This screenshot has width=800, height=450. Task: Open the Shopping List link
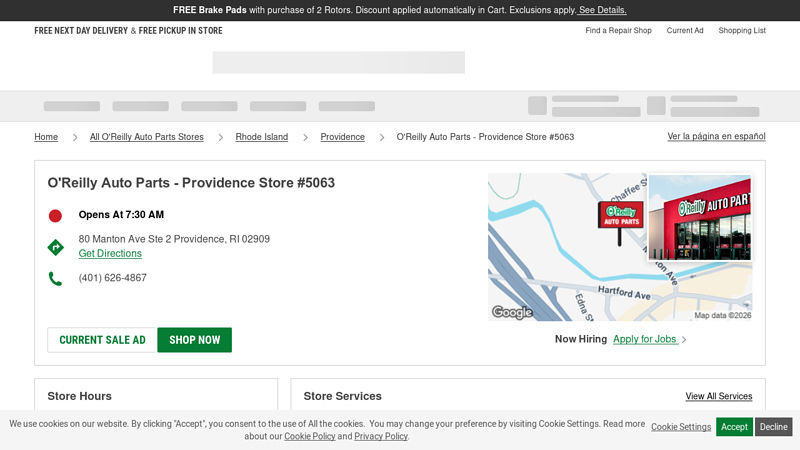click(x=742, y=31)
